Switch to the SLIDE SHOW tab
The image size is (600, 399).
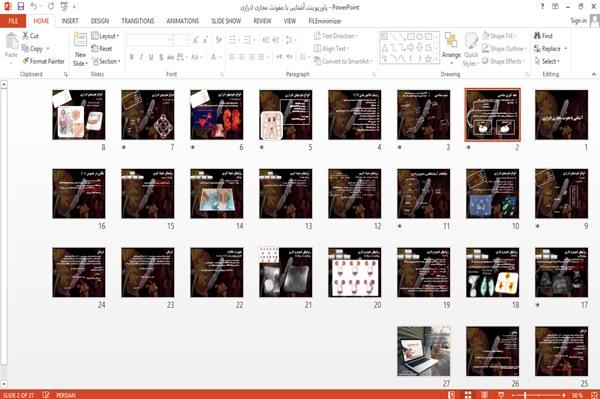click(x=226, y=21)
